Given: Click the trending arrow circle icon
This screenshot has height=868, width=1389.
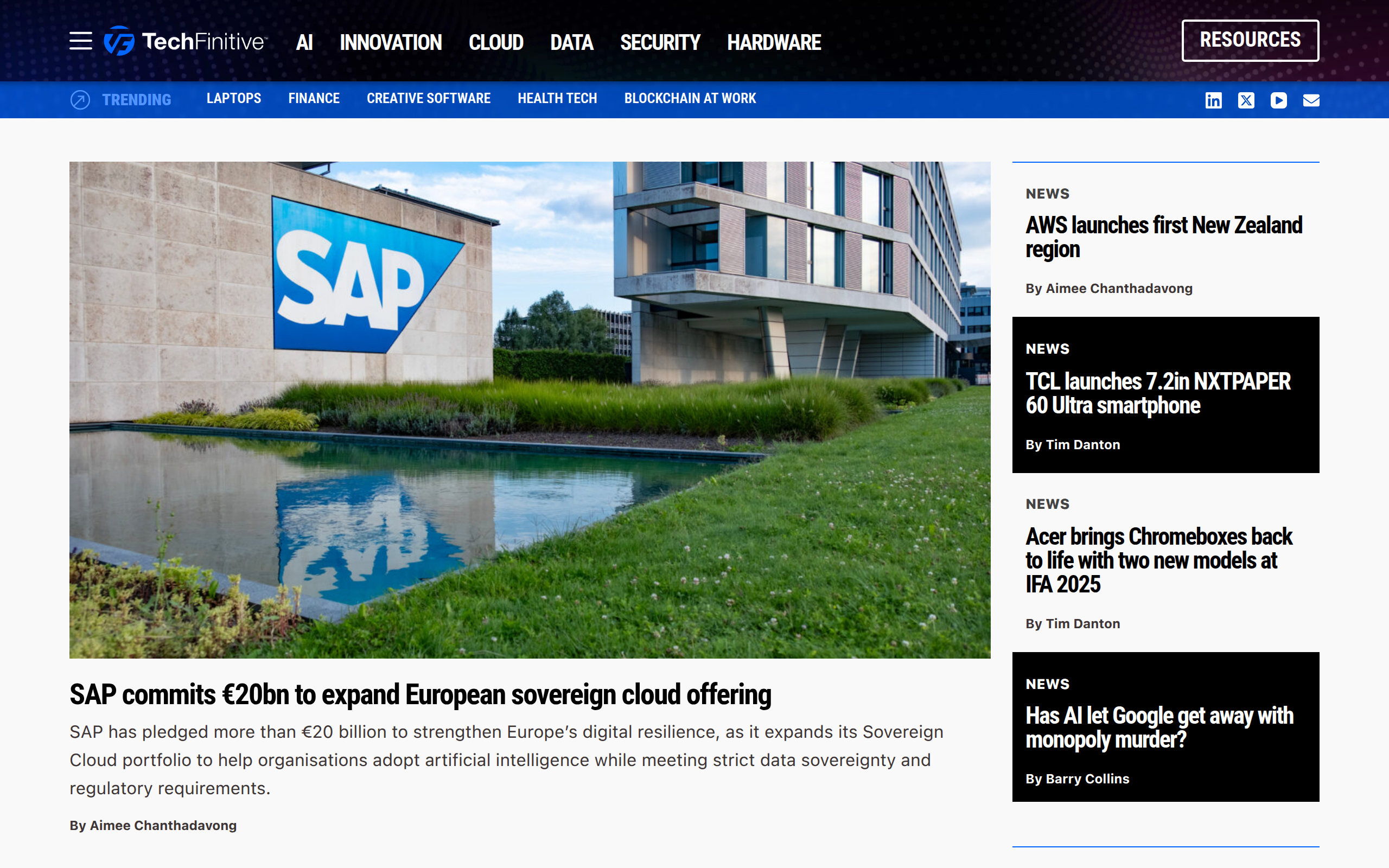Looking at the screenshot, I should [x=80, y=100].
